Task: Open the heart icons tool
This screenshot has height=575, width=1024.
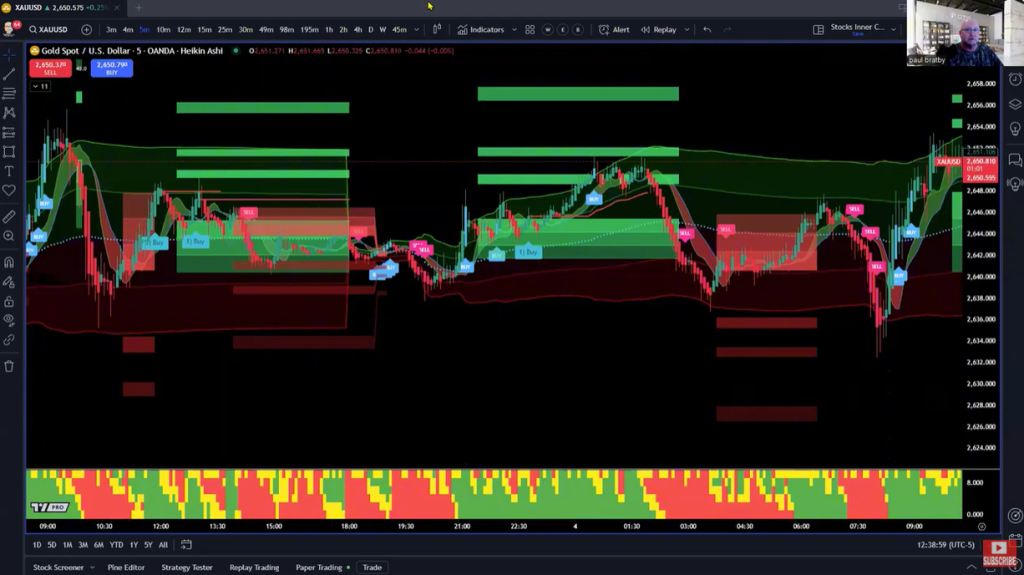Action: [9, 190]
